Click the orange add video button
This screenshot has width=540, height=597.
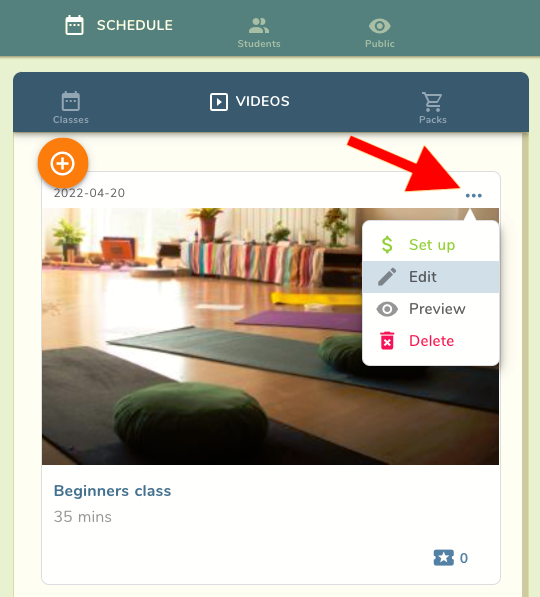(x=63, y=164)
